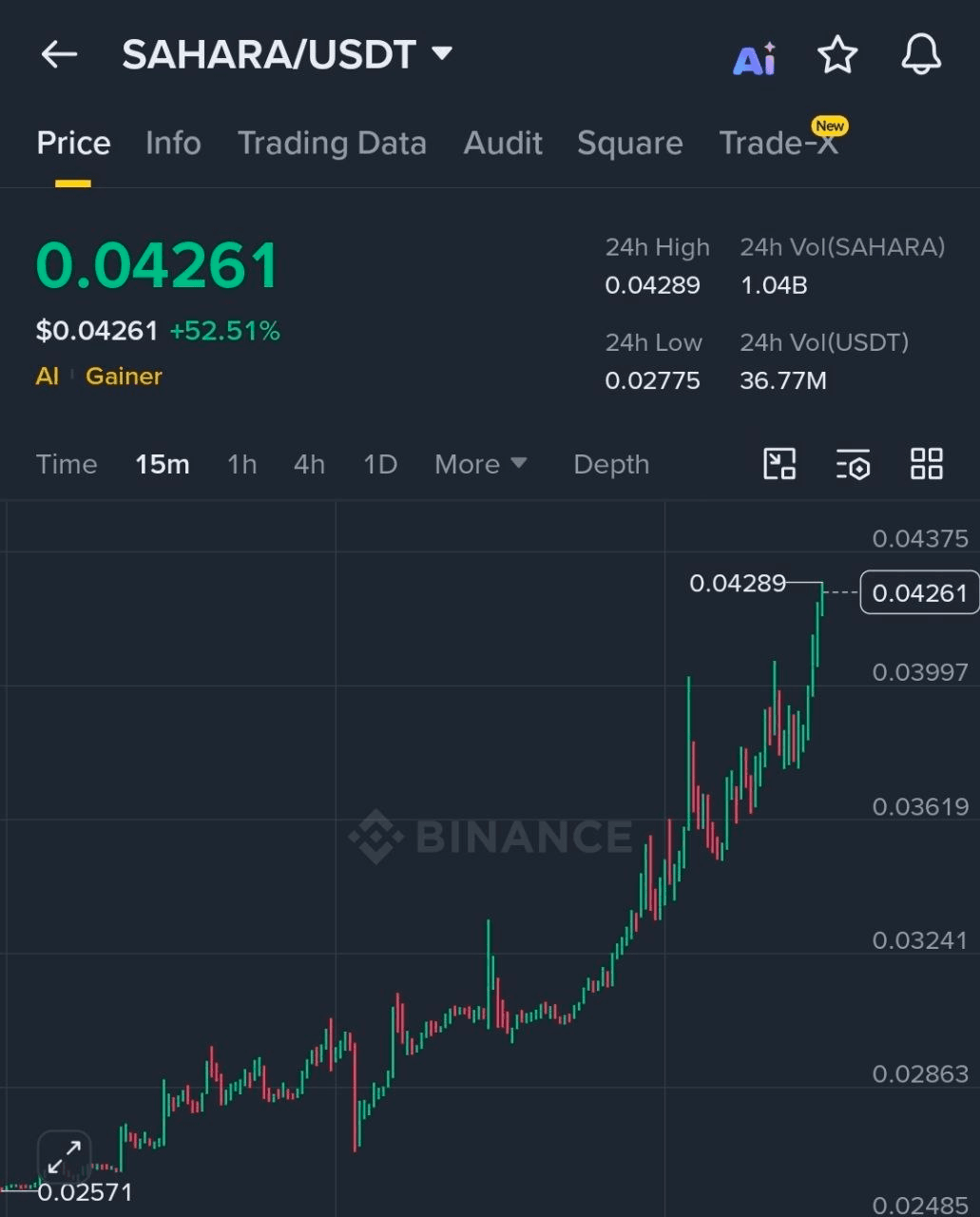Image resolution: width=980 pixels, height=1217 pixels.
Task: Open the AI assistant icon
Action: 755,59
